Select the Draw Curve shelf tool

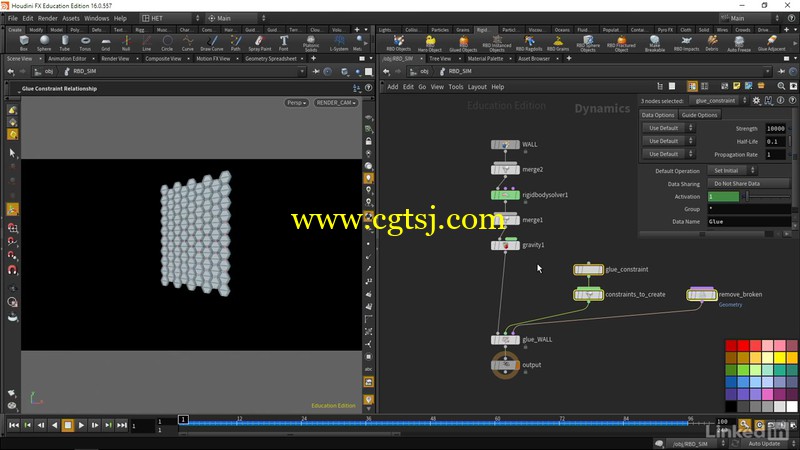pos(212,43)
